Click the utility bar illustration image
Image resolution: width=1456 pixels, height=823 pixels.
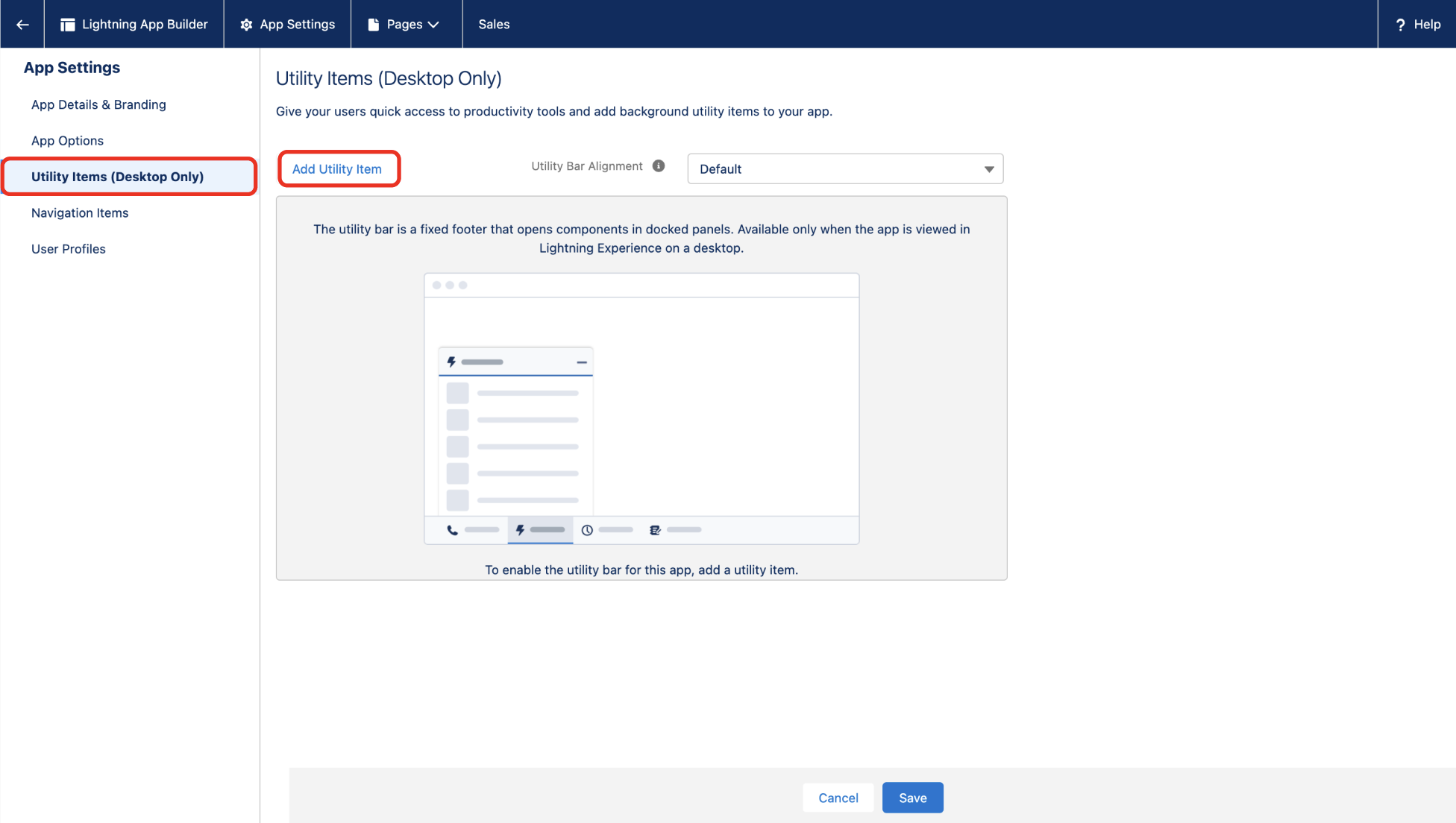point(641,409)
